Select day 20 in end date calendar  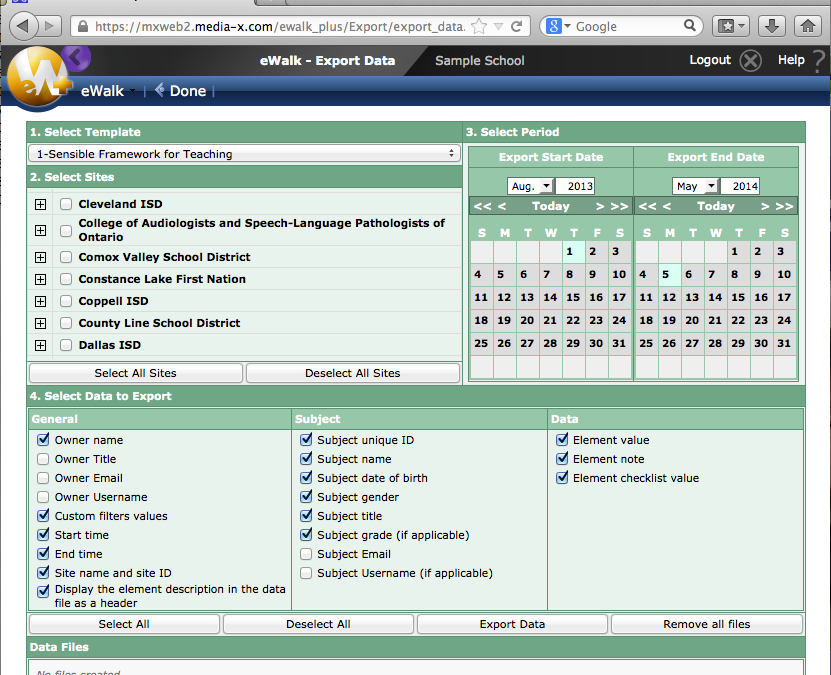coord(692,320)
